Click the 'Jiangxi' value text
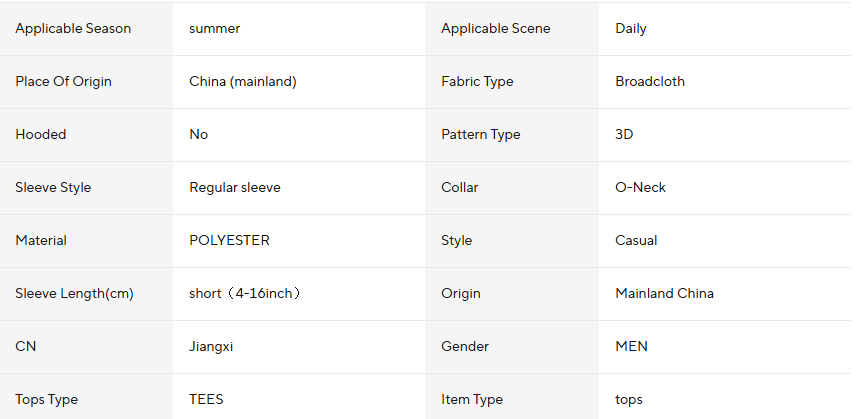 pyautogui.click(x=211, y=347)
